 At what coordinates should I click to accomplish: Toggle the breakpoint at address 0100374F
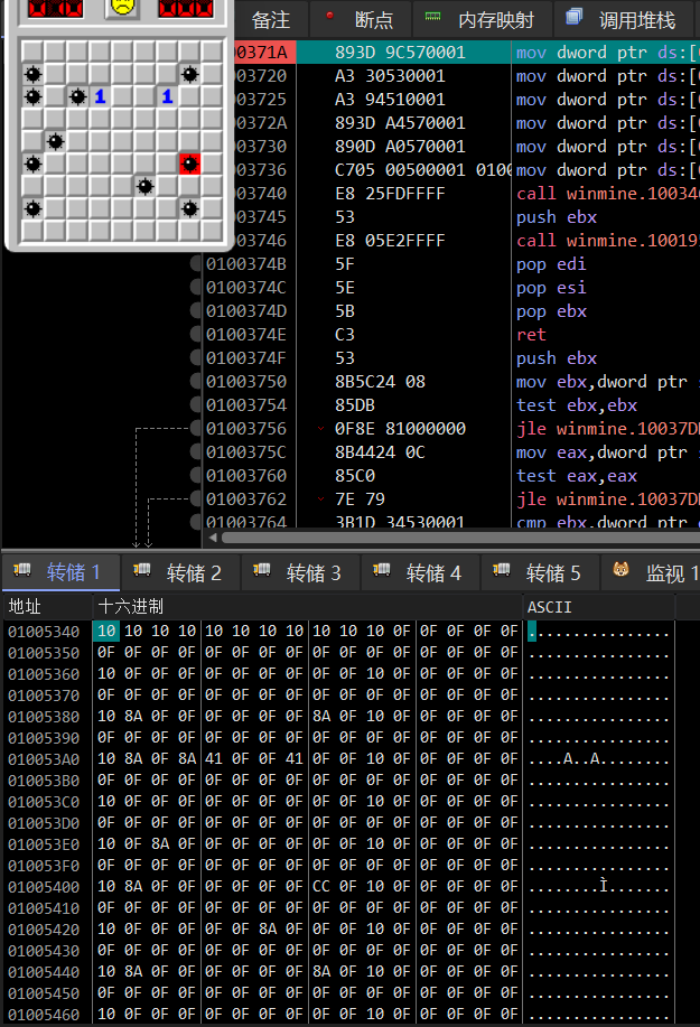tap(195, 358)
